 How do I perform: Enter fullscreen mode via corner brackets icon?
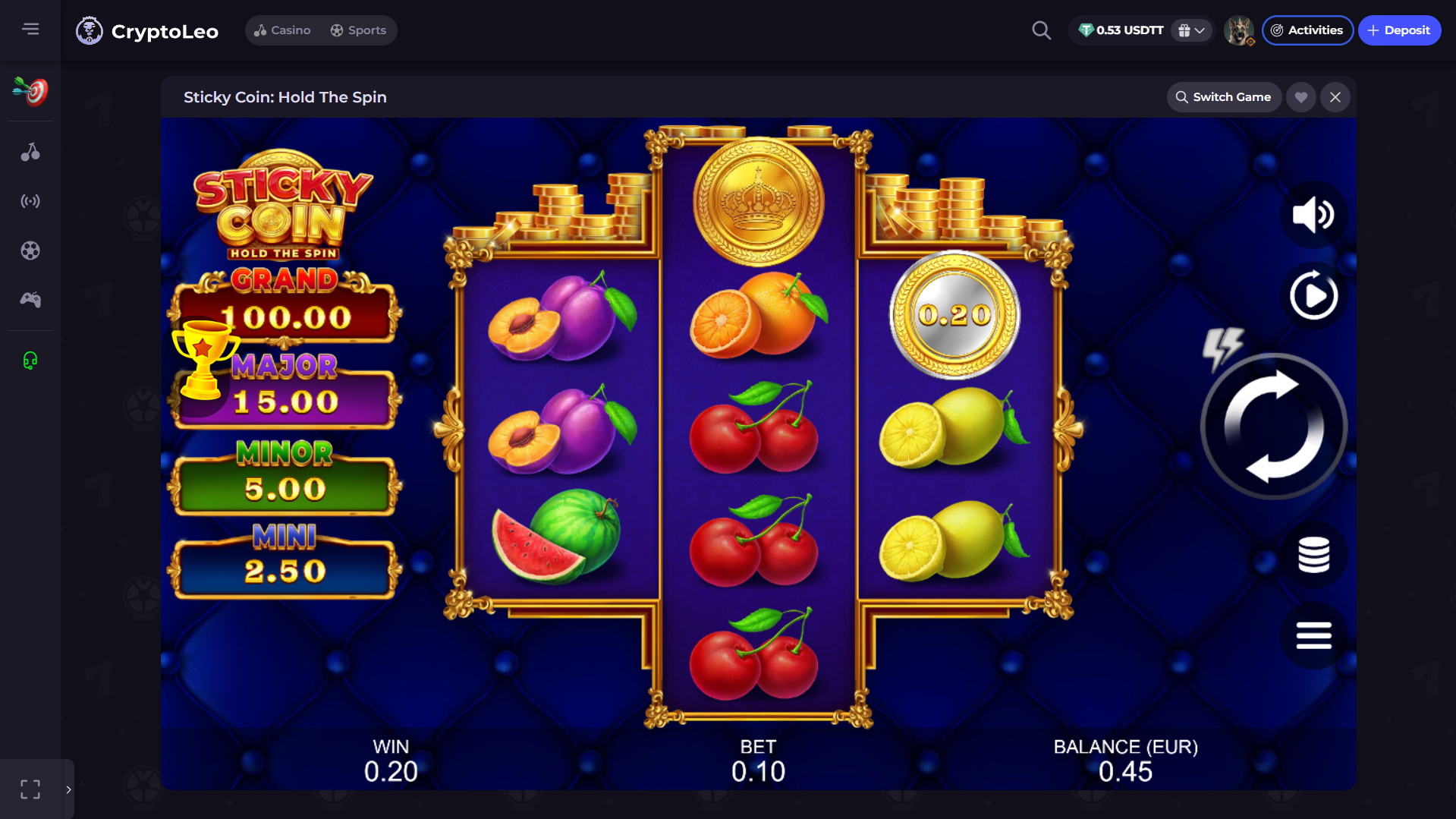tap(30, 789)
